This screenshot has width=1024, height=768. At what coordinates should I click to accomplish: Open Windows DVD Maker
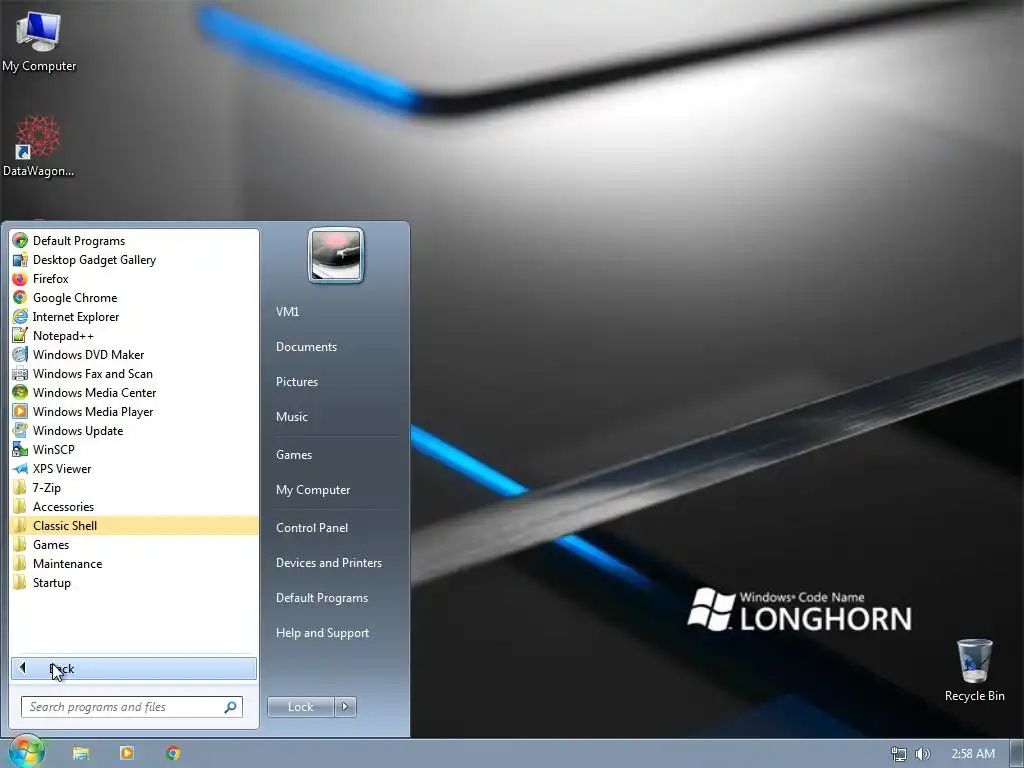[134, 355]
